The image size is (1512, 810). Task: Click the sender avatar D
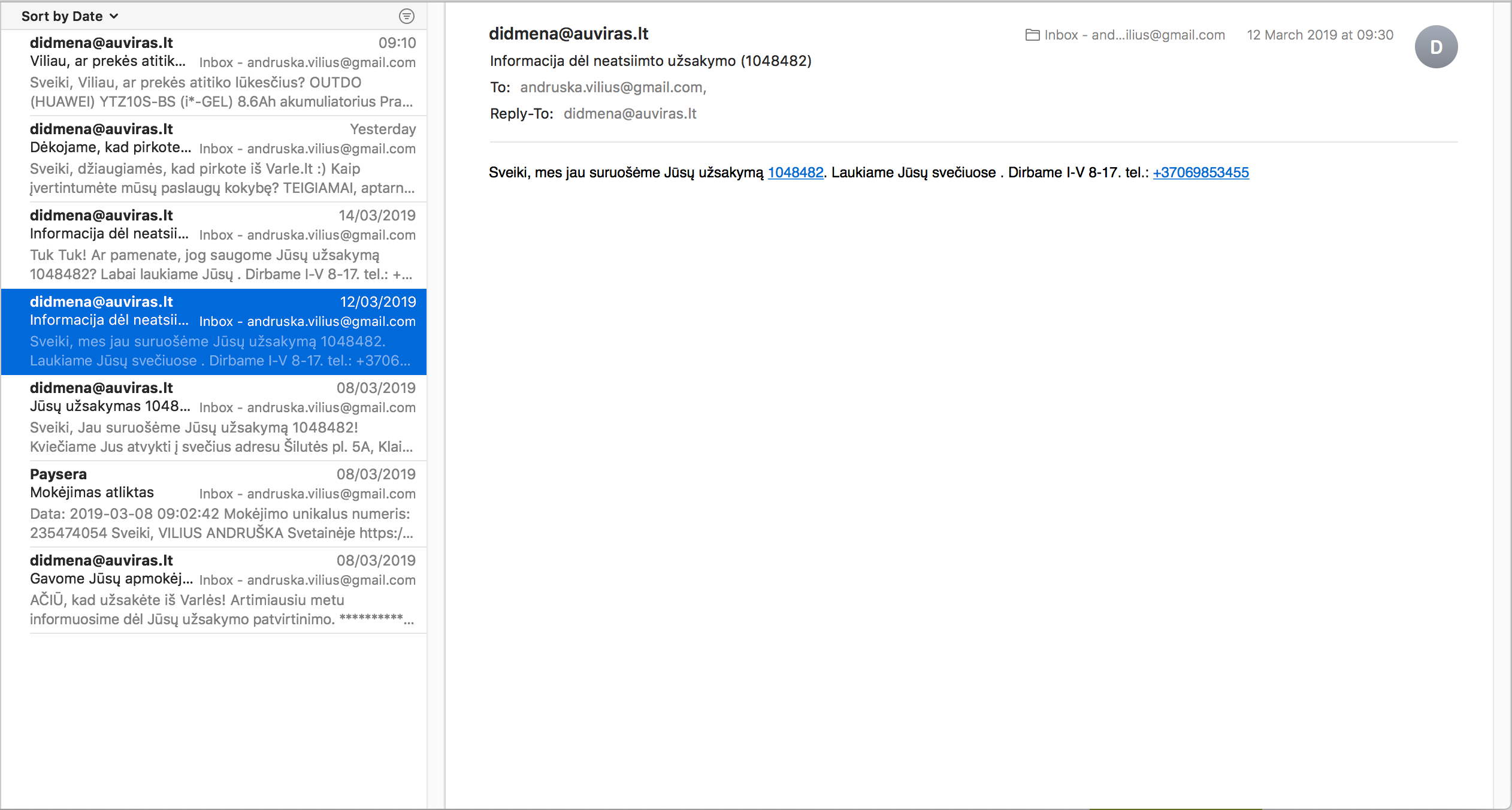click(1436, 47)
